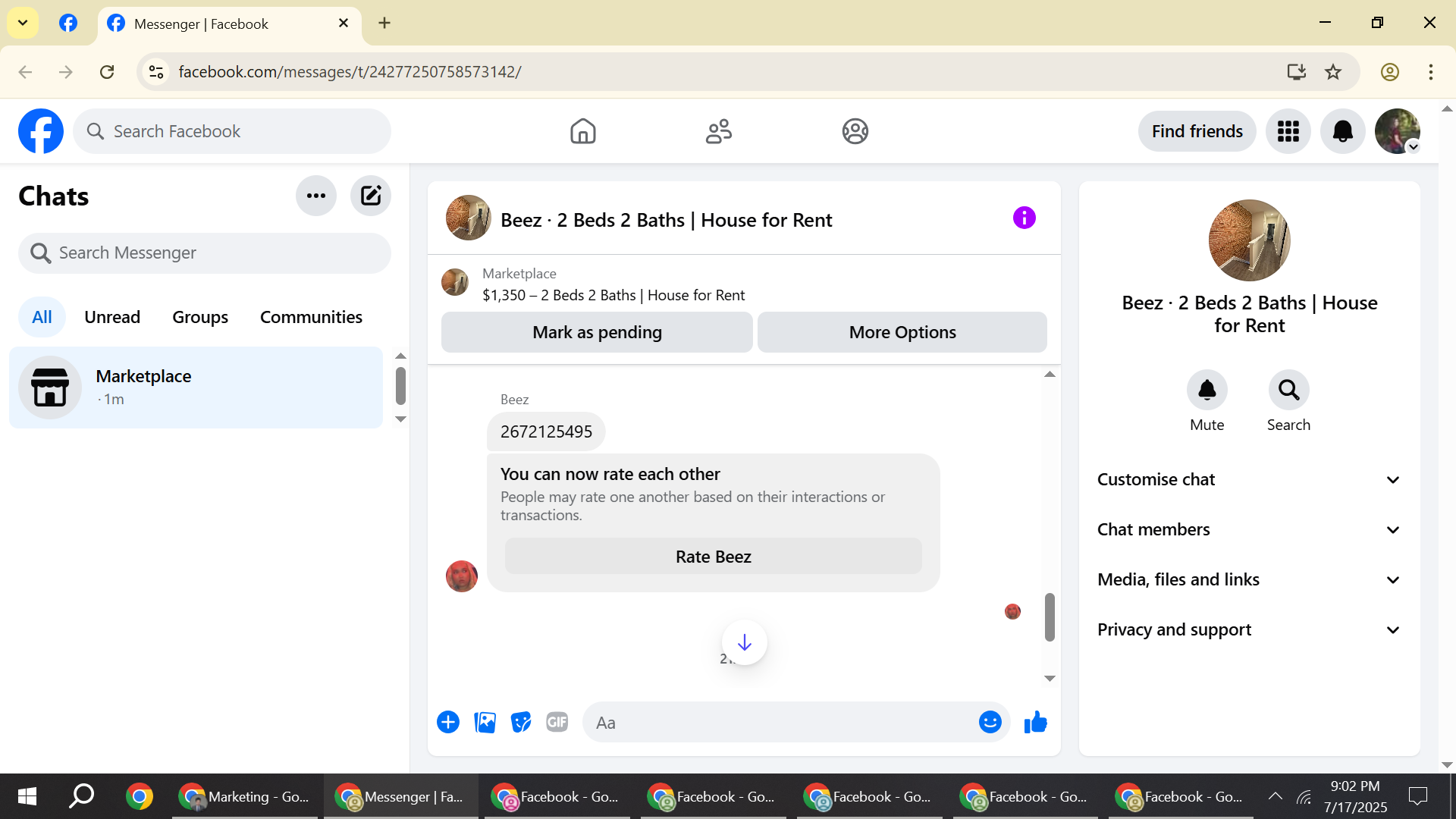Open more actions plus icon

tap(448, 722)
